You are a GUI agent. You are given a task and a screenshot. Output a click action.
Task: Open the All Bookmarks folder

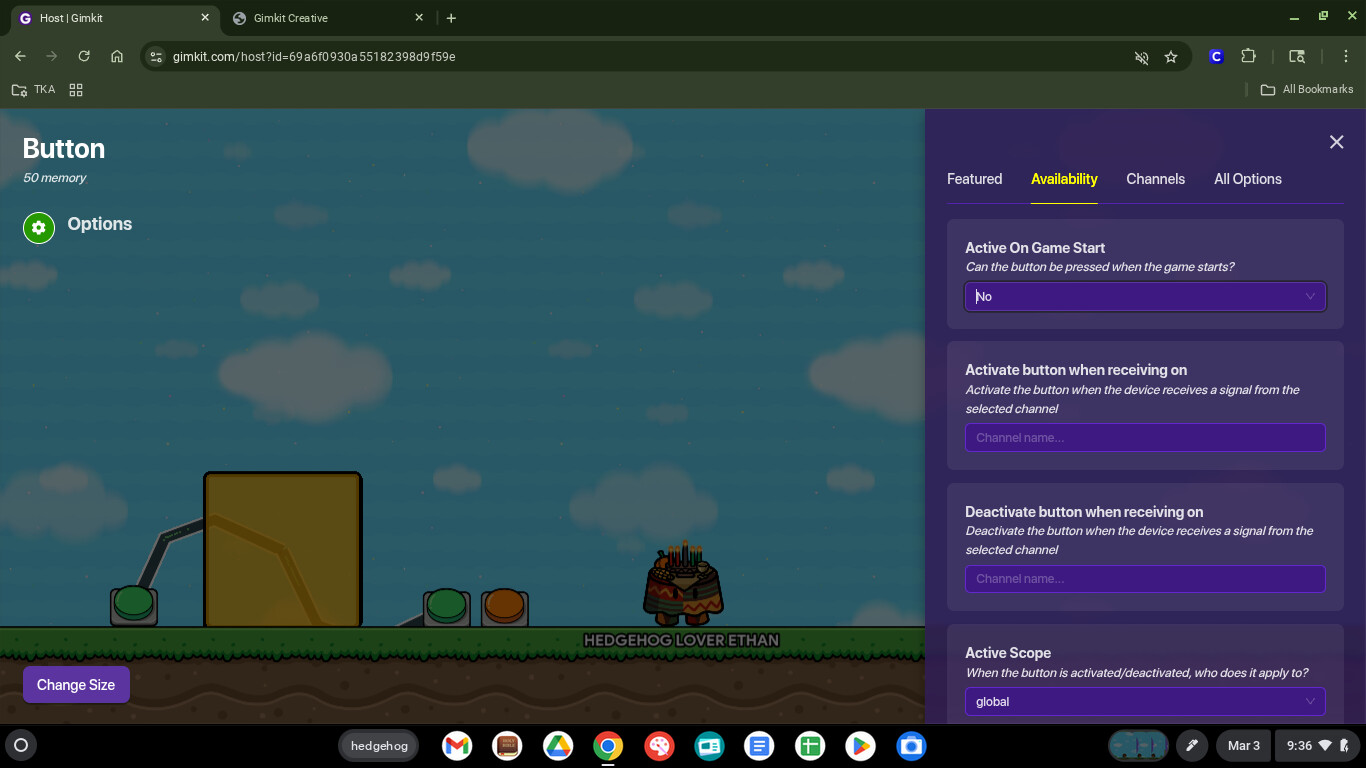point(1307,90)
